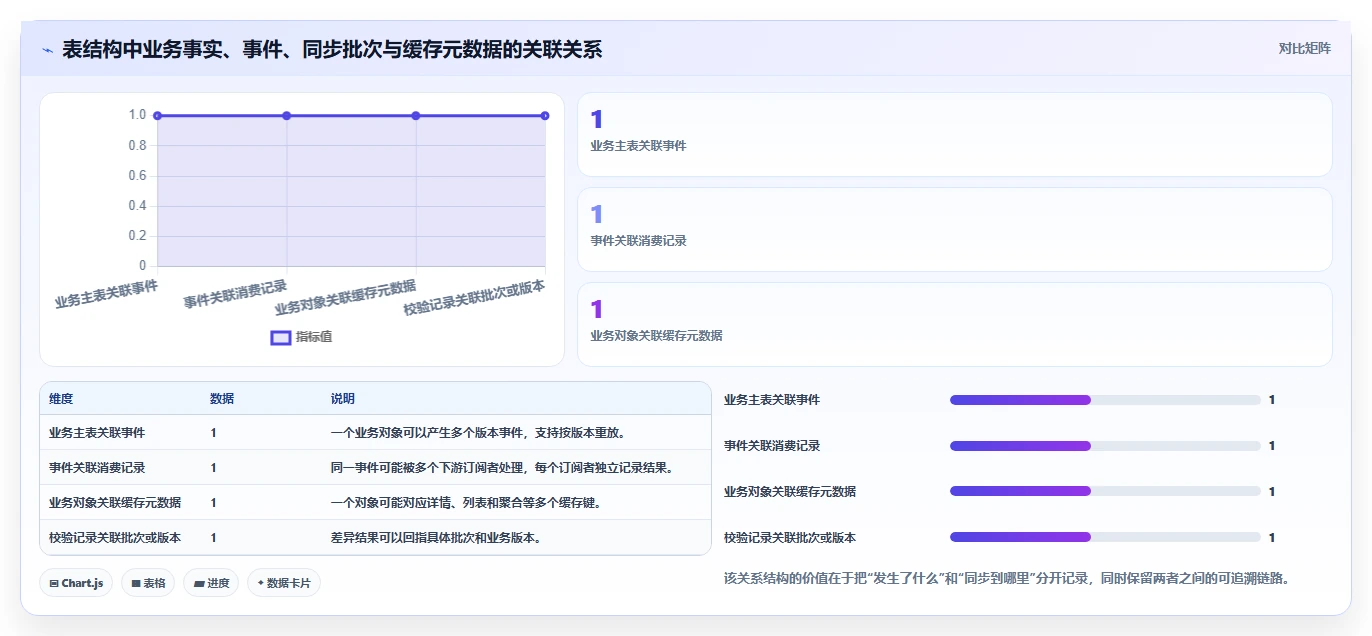Click the 对比矩阵 label in header
This screenshot has width=1372, height=636.
click(x=1305, y=48)
